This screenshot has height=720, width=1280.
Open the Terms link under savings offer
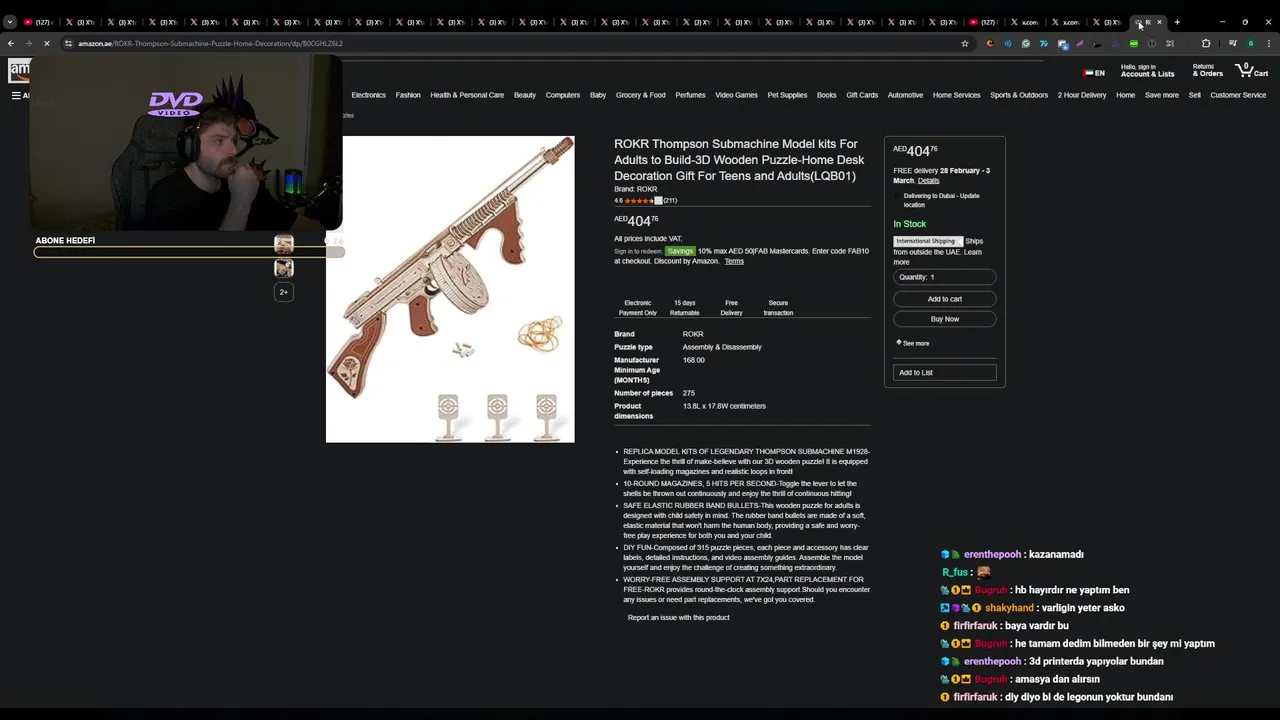734,261
